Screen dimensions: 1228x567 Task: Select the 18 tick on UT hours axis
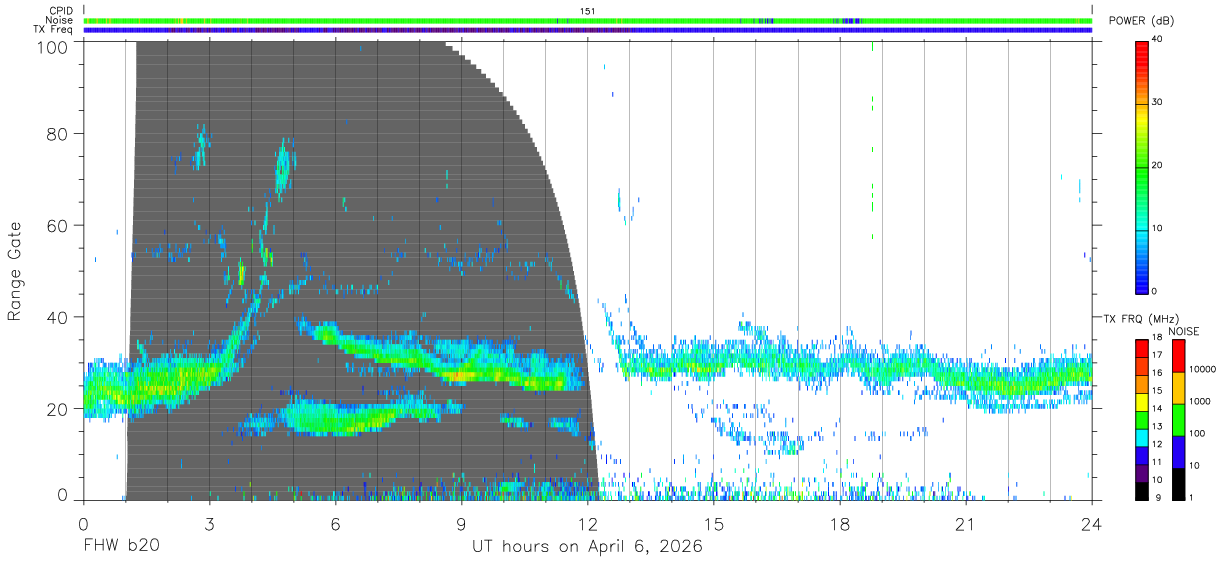click(x=840, y=525)
